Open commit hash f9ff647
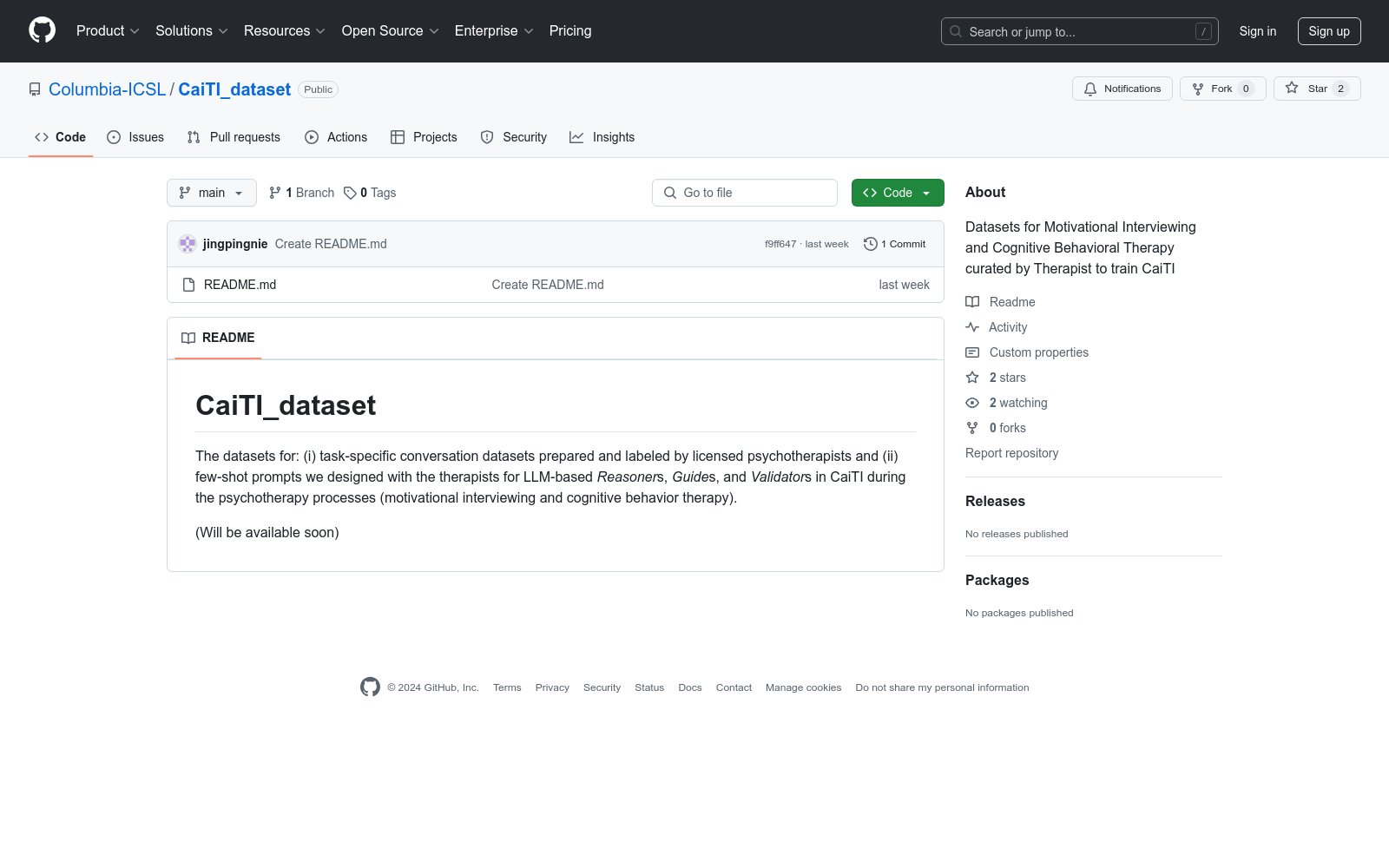This screenshot has height=868, width=1389. pos(780,244)
